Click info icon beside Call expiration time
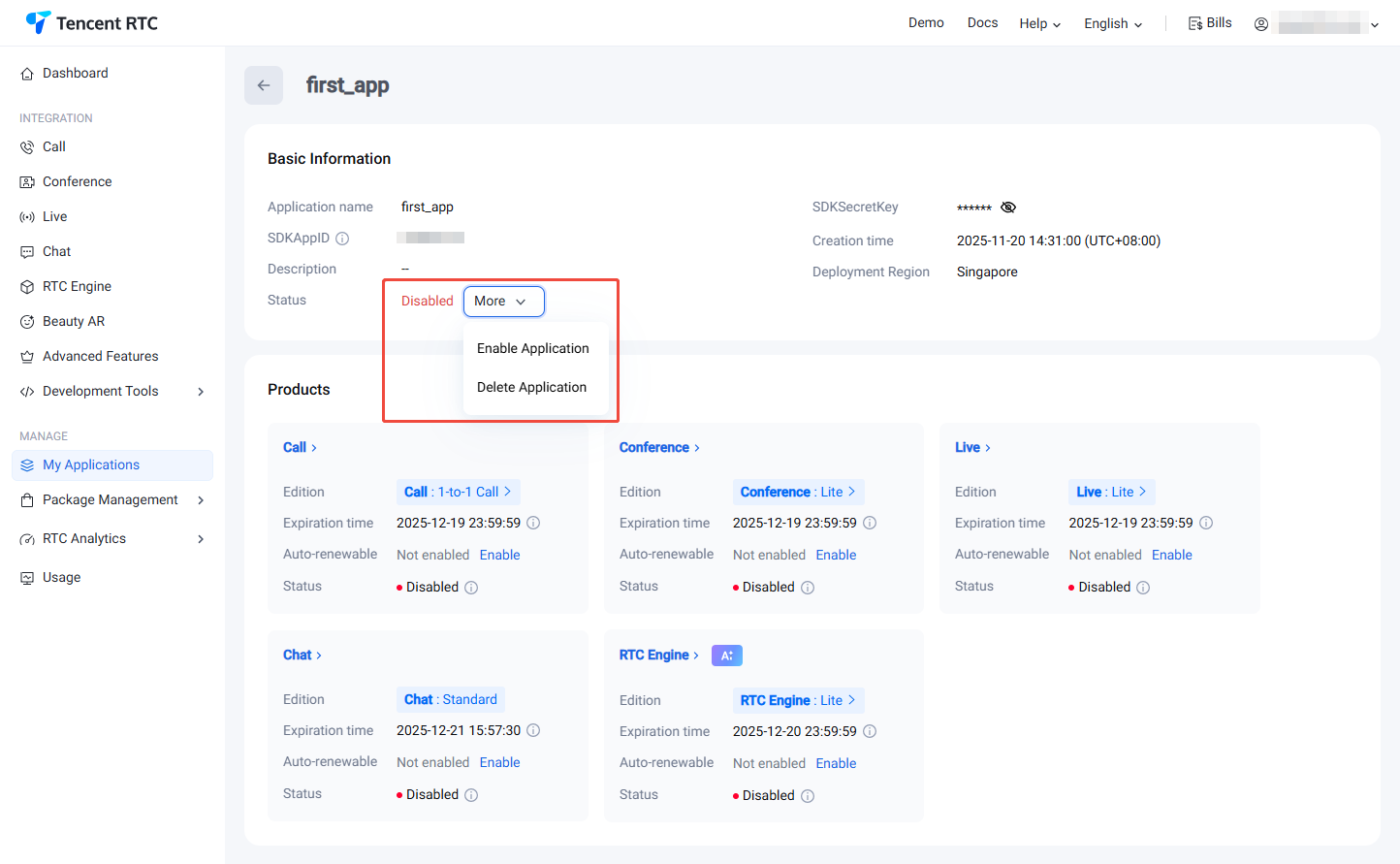 coord(533,523)
